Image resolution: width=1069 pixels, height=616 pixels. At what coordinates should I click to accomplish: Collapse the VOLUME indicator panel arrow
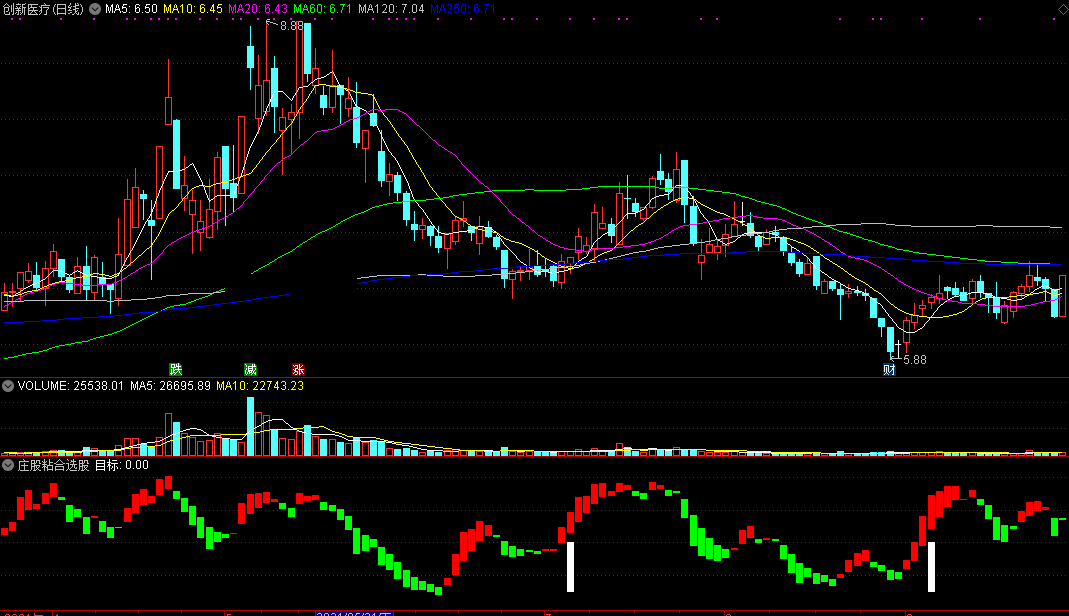pos(8,386)
